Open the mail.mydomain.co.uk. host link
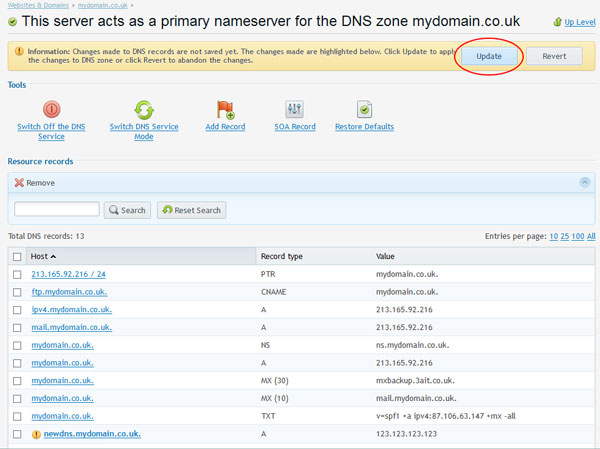This screenshot has height=449, width=600. click(72, 327)
